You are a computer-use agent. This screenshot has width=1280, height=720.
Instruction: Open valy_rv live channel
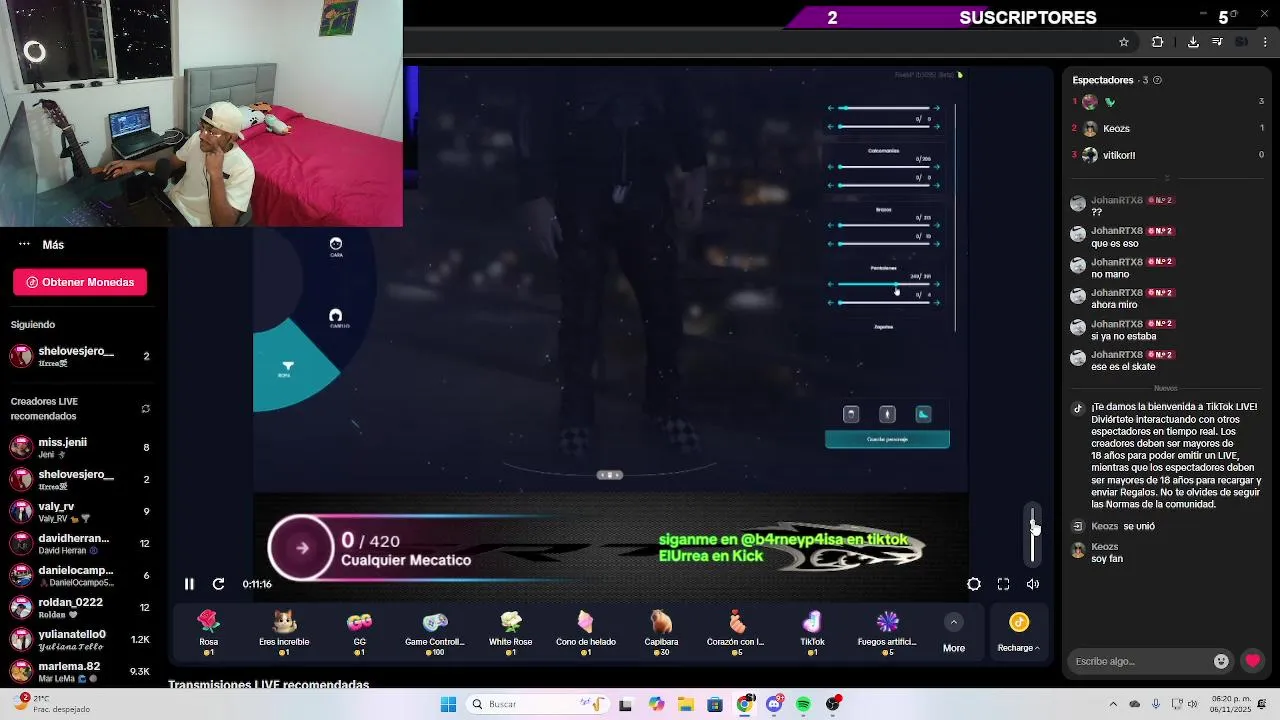(x=80, y=511)
